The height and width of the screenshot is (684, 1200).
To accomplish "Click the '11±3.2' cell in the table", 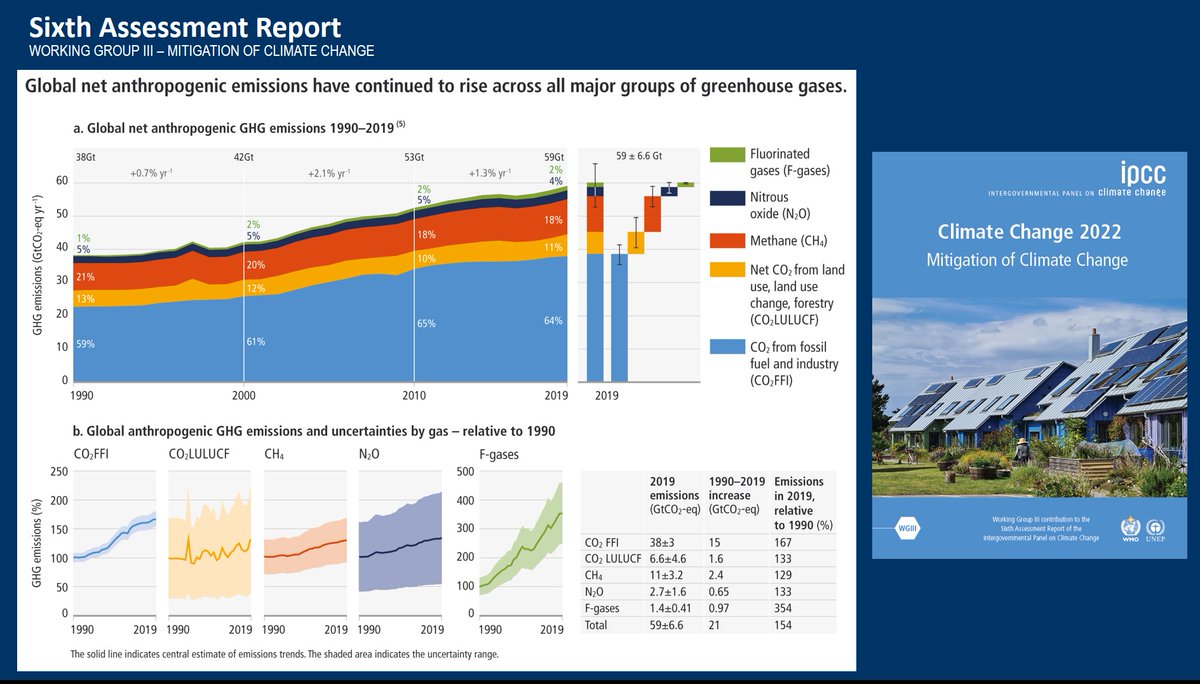I will point(669,576).
